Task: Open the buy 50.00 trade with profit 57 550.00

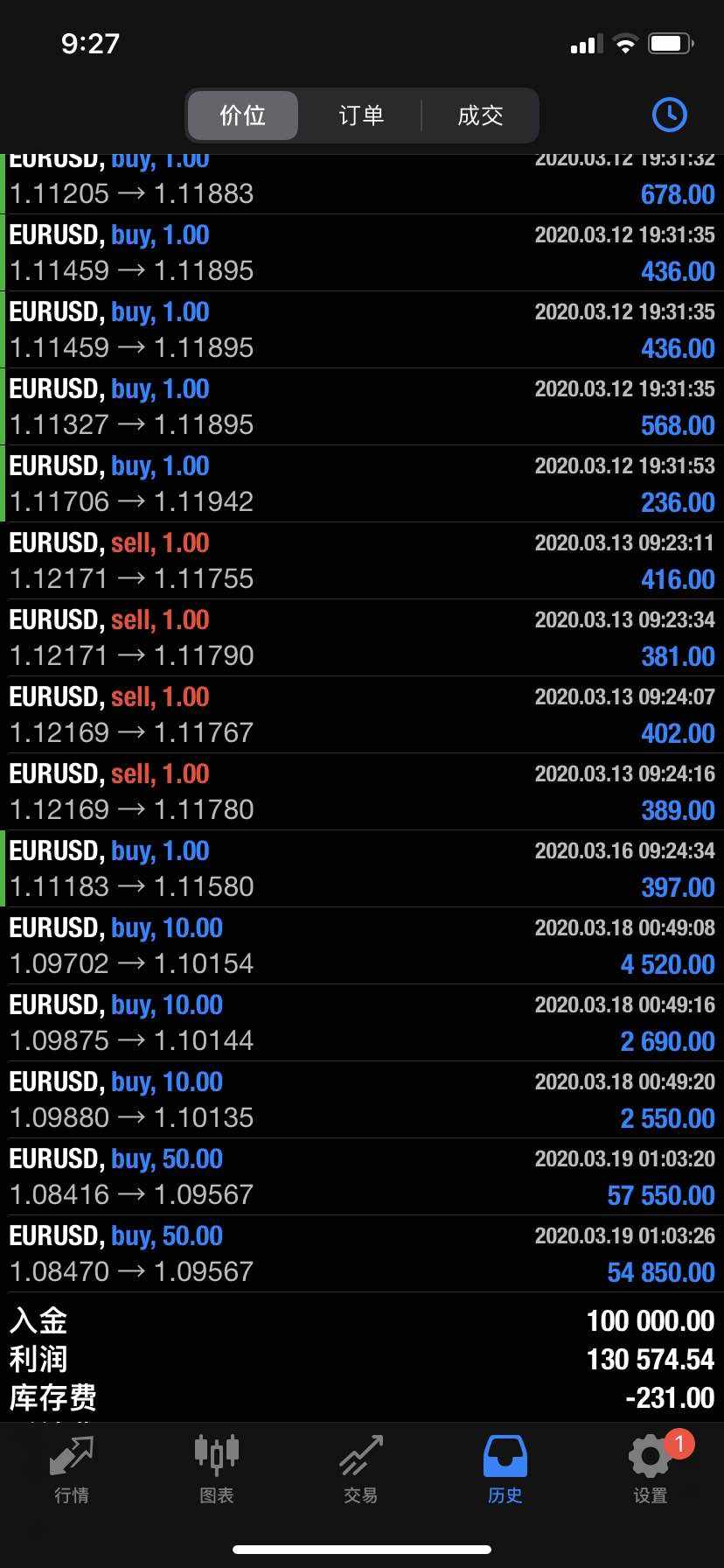Action: 362,1177
